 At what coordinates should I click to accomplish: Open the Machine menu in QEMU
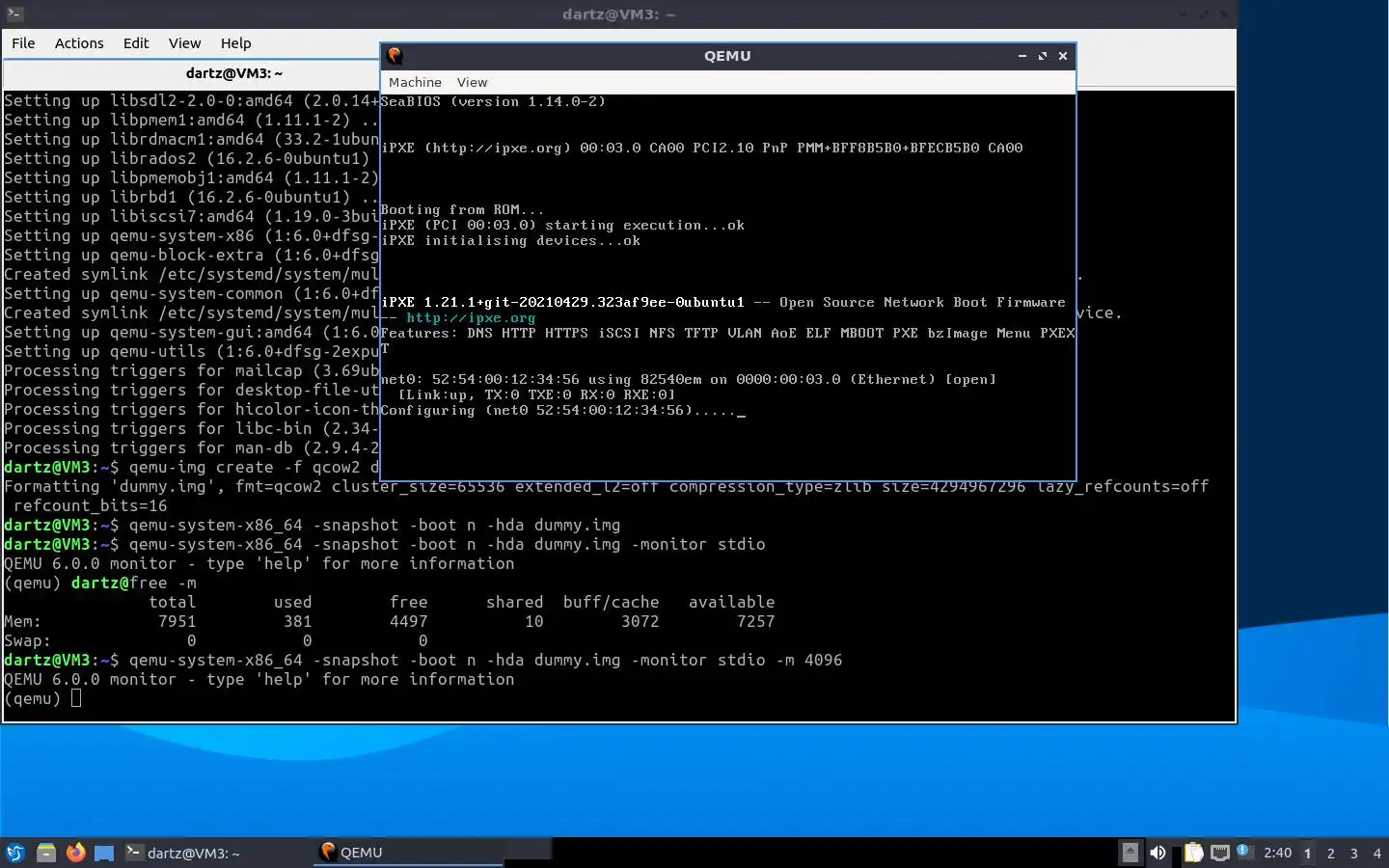[x=415, y=83]
